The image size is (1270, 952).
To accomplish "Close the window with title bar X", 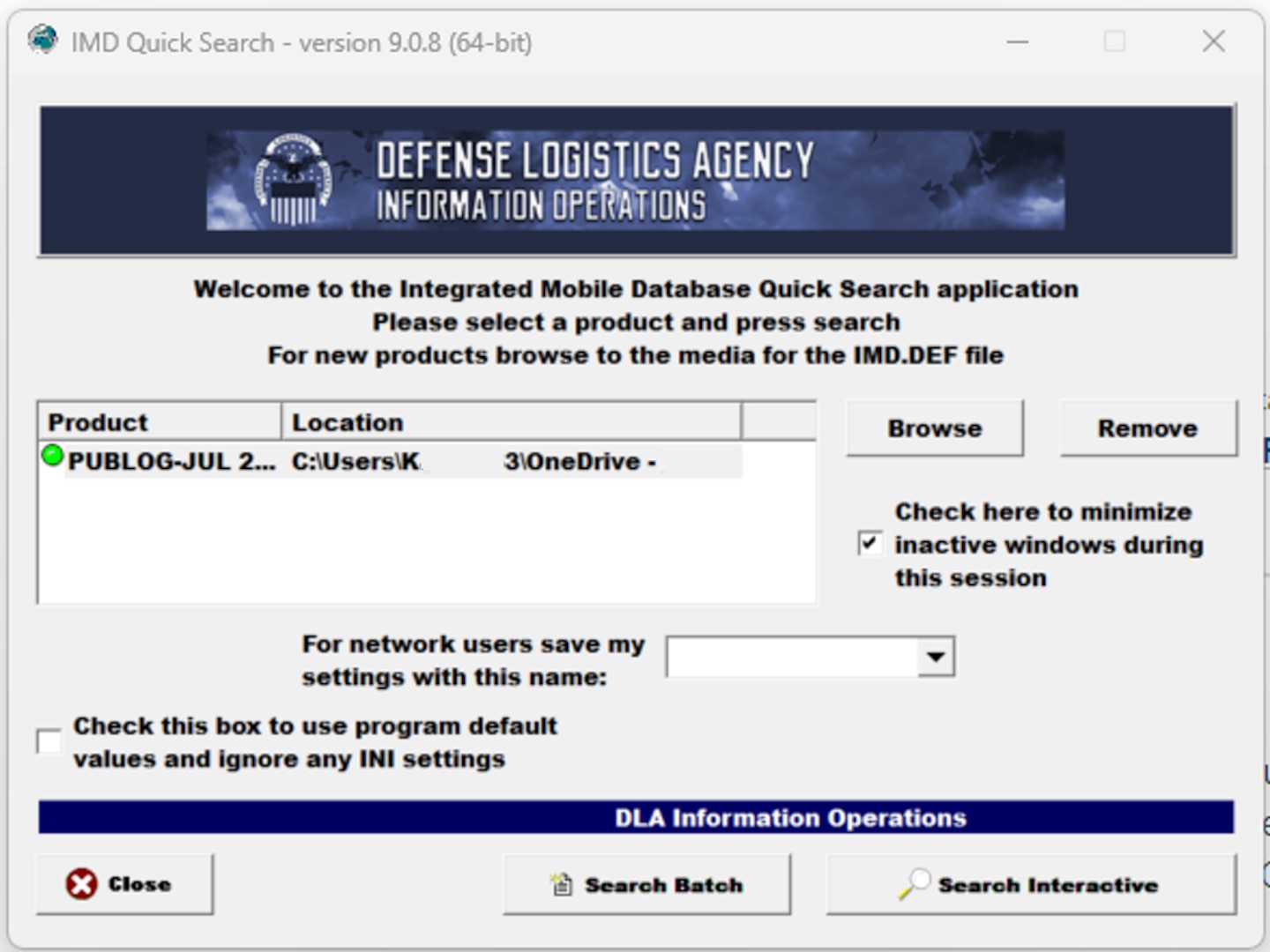I will click(x=1214, y=41).
